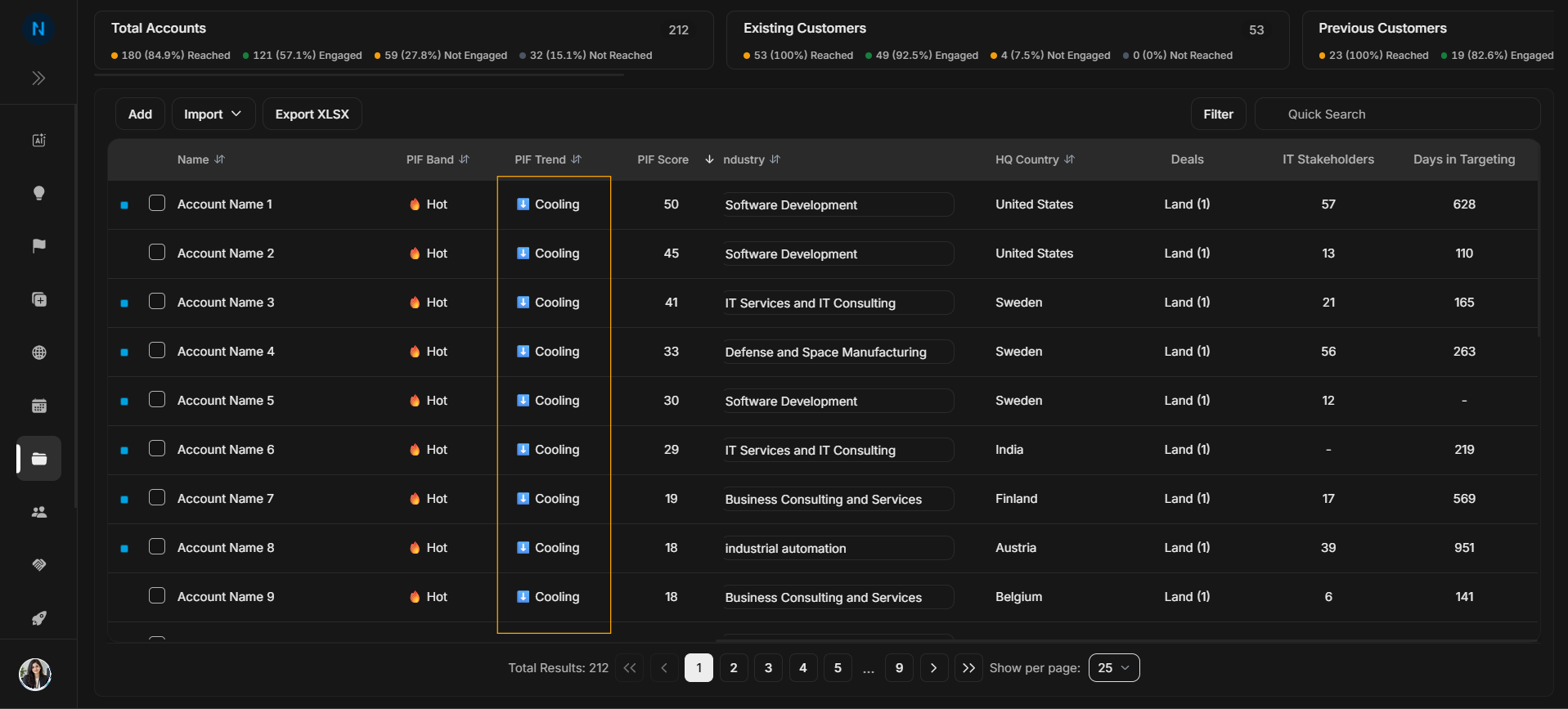Open the globe sidebar icon

(38, 352)
